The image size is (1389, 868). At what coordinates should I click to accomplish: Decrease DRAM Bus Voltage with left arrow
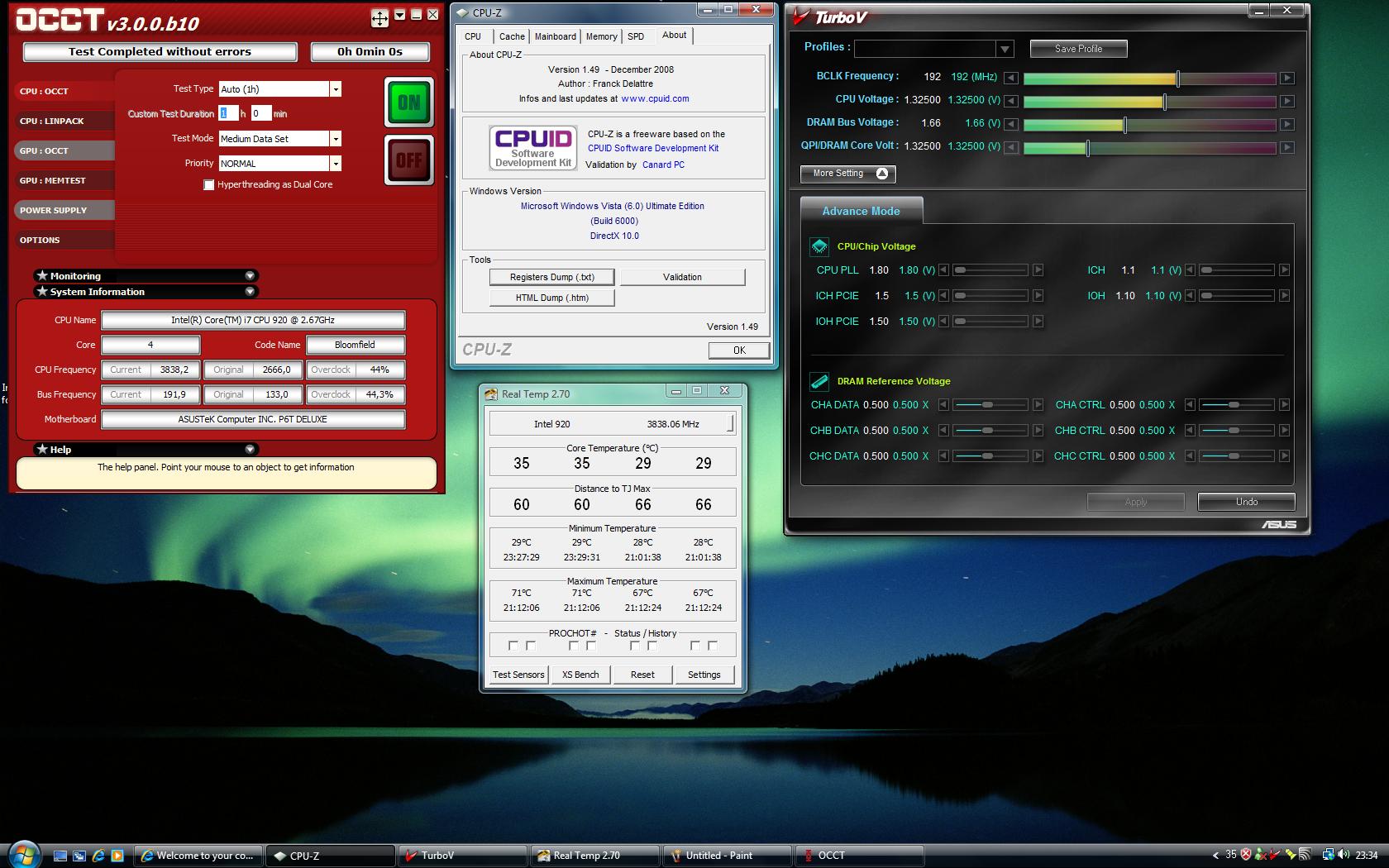[x=1011, y=124]
